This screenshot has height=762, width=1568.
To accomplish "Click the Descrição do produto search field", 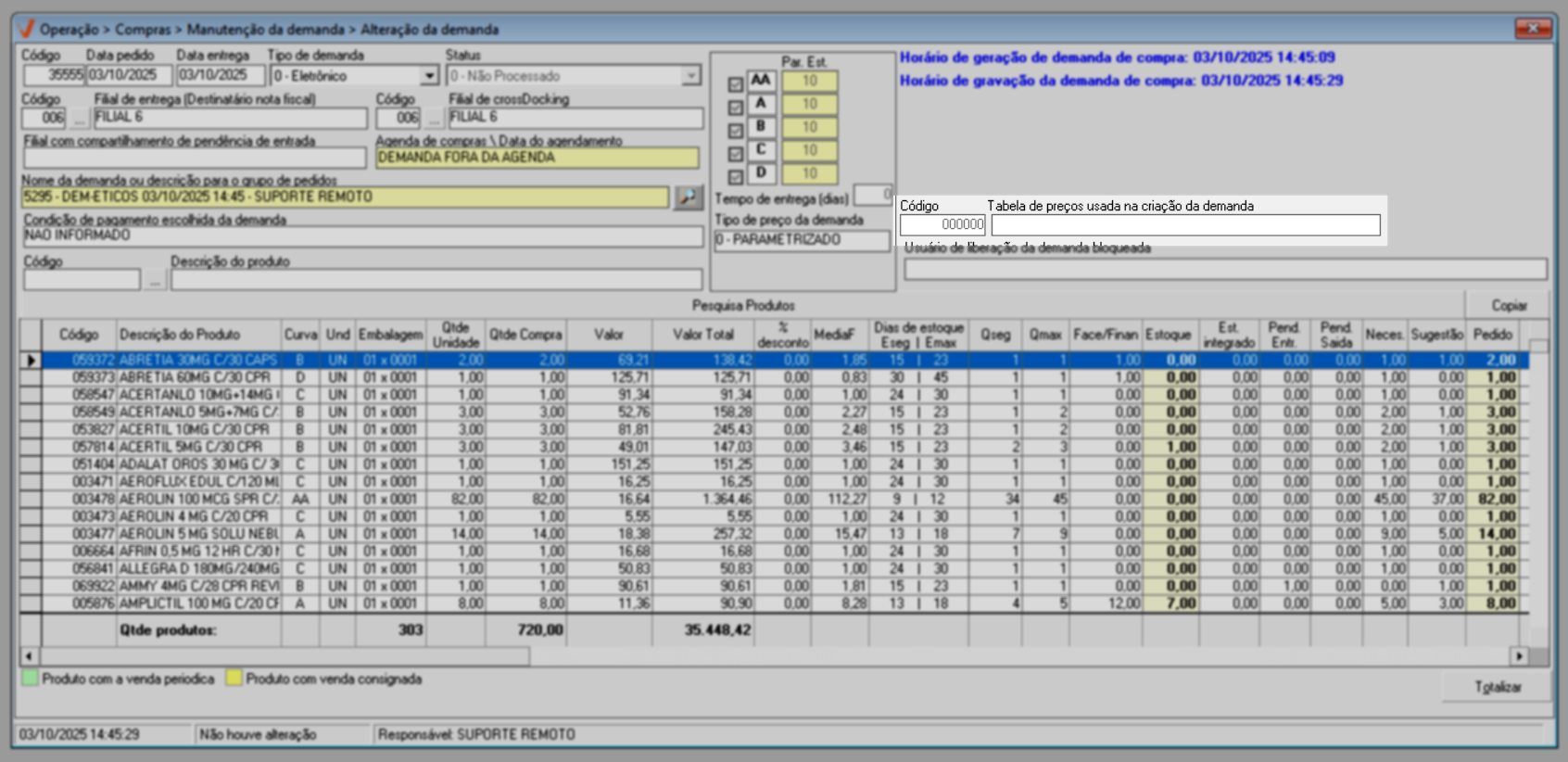I will point(436,280).
